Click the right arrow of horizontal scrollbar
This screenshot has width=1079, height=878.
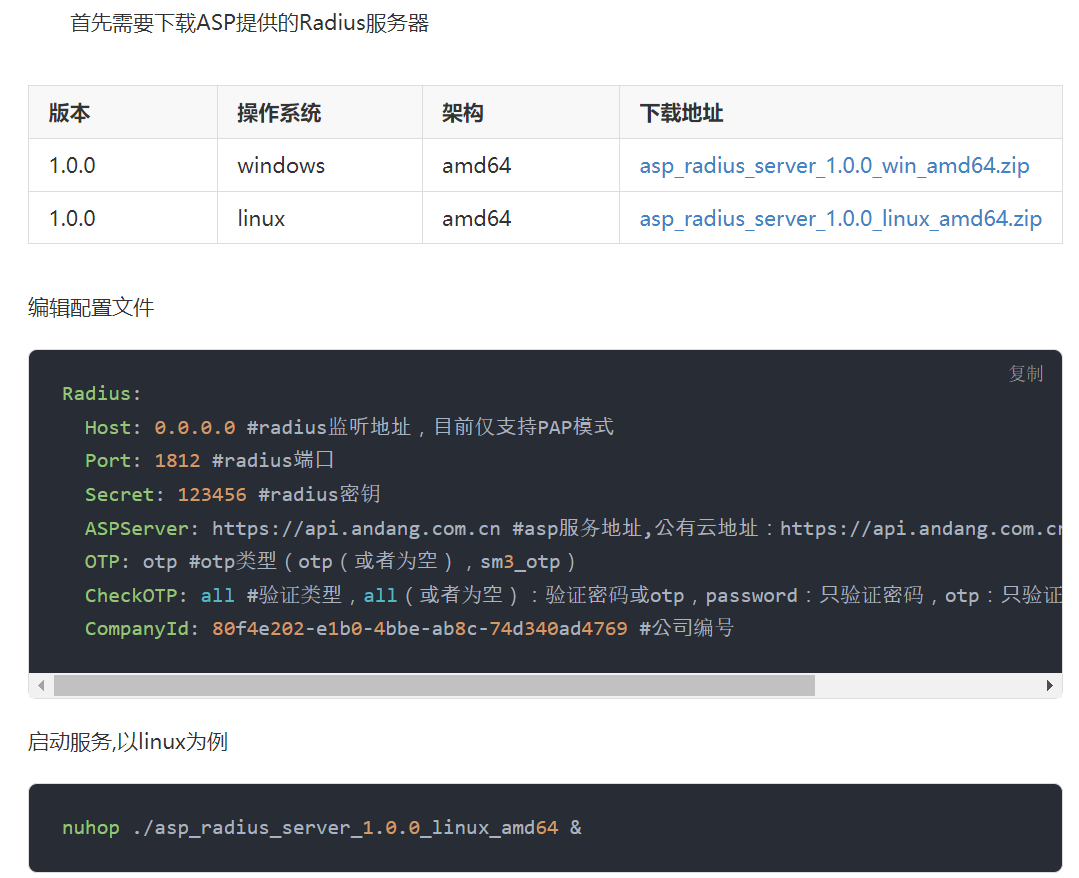pyautogui.click(x=1049, y=686)
